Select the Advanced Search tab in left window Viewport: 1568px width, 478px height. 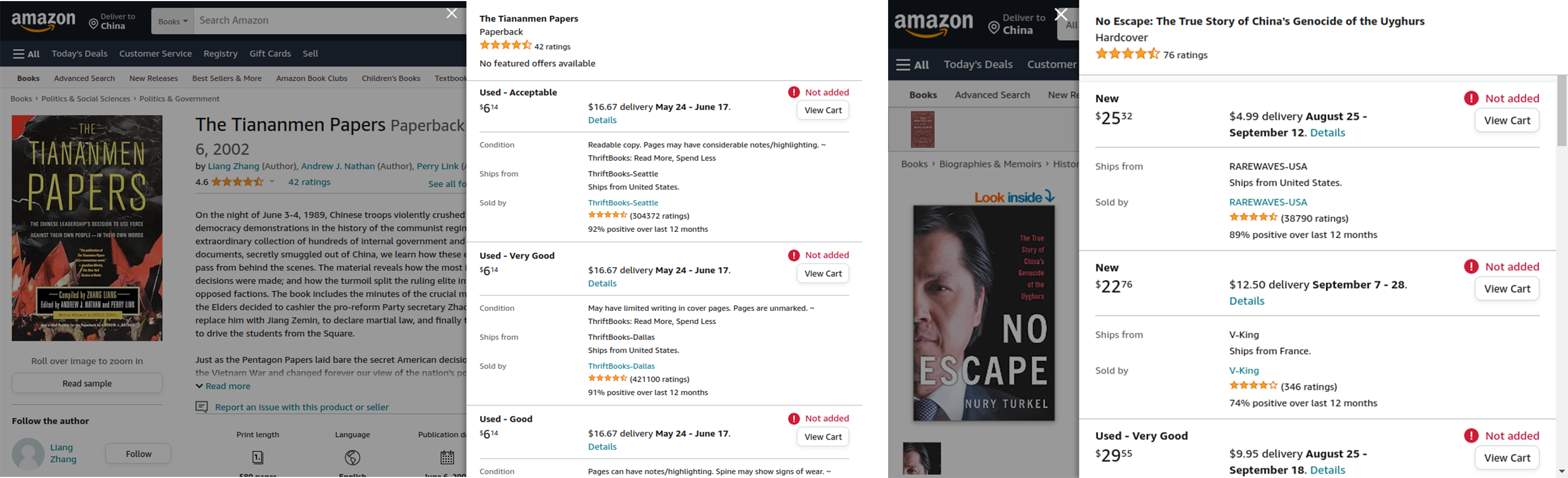coord(84,78)
